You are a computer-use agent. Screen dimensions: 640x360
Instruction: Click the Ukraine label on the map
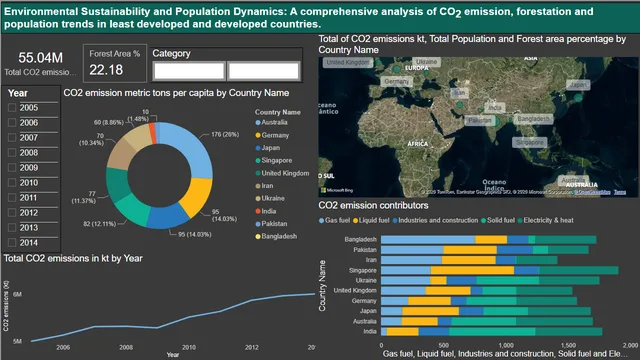click(427, 62)
